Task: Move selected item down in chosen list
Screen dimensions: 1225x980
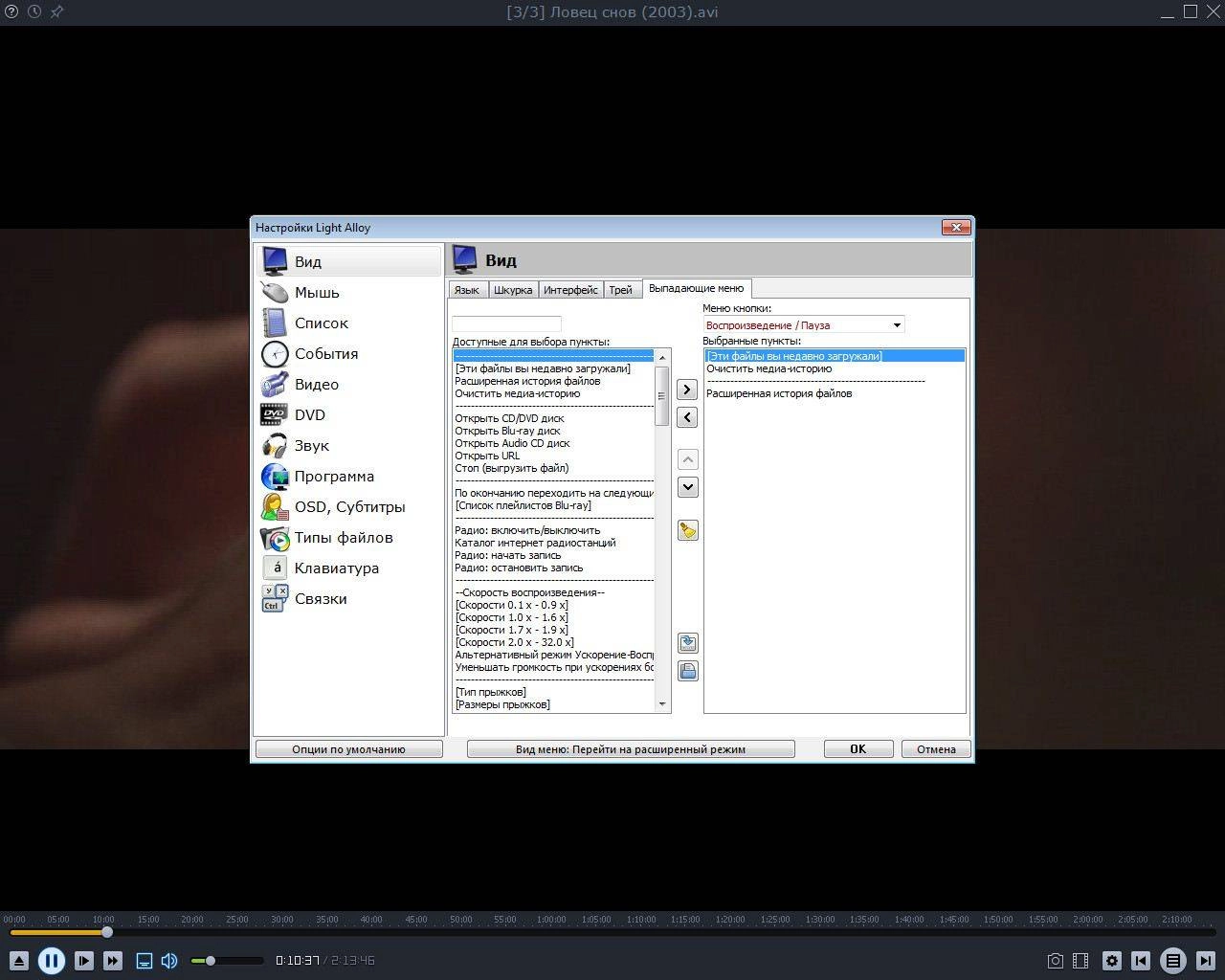Action: pyautogui.click(x=687, y=487)
